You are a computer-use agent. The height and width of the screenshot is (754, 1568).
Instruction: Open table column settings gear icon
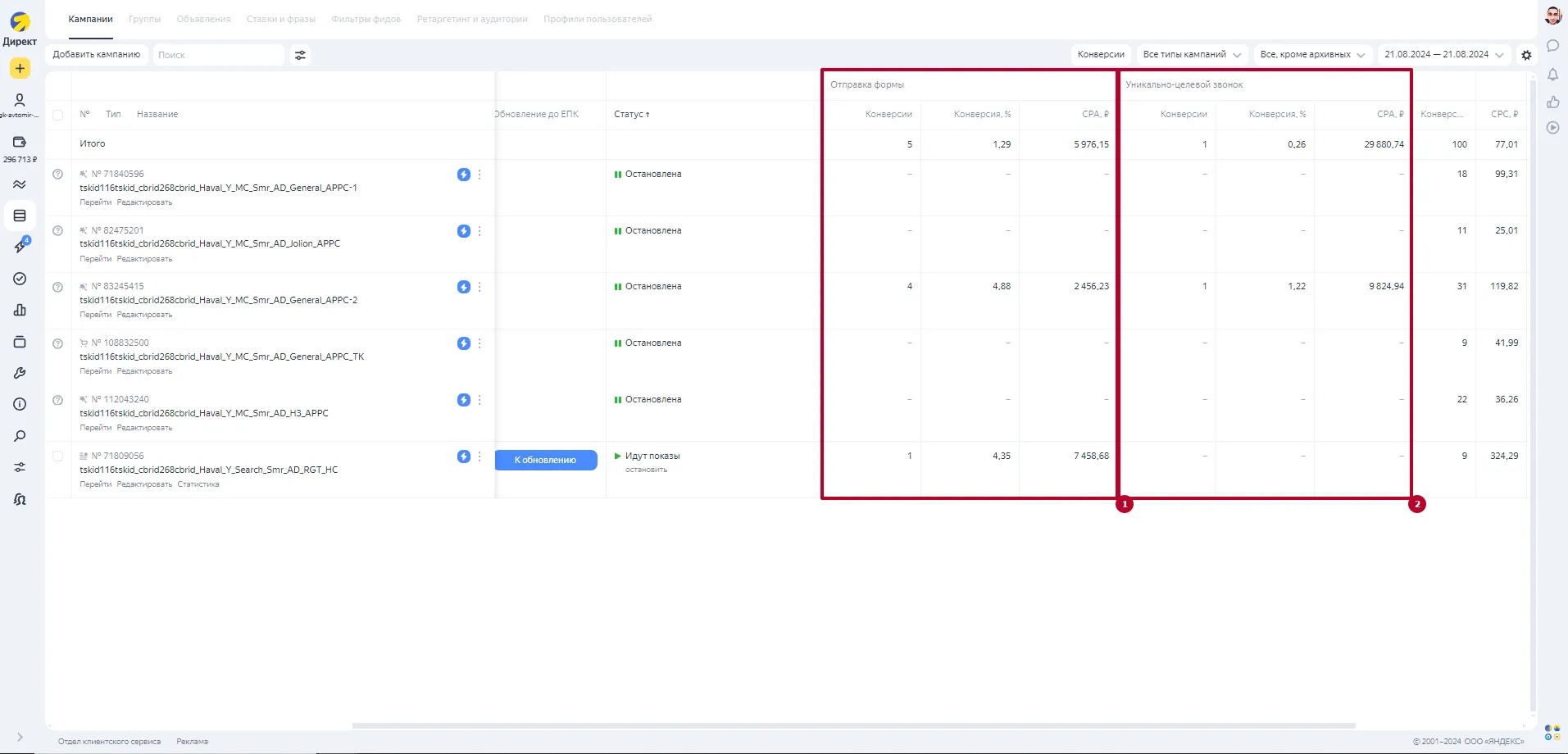1526,55
